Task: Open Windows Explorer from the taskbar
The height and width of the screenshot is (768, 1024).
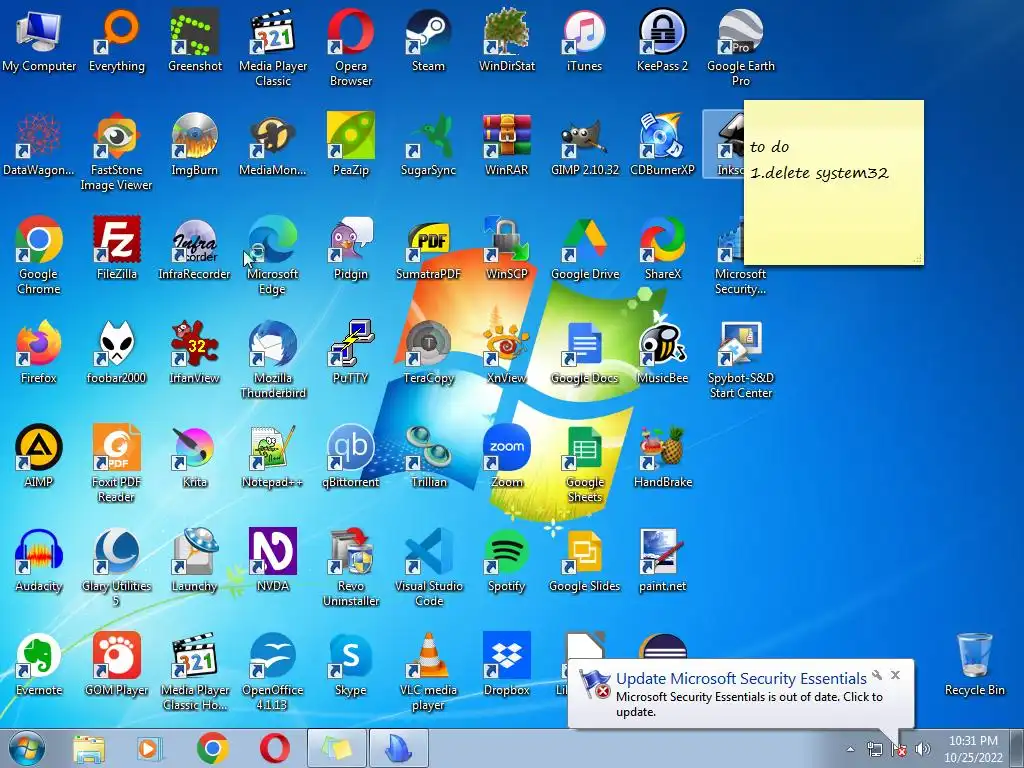Action: click(88, 748)
